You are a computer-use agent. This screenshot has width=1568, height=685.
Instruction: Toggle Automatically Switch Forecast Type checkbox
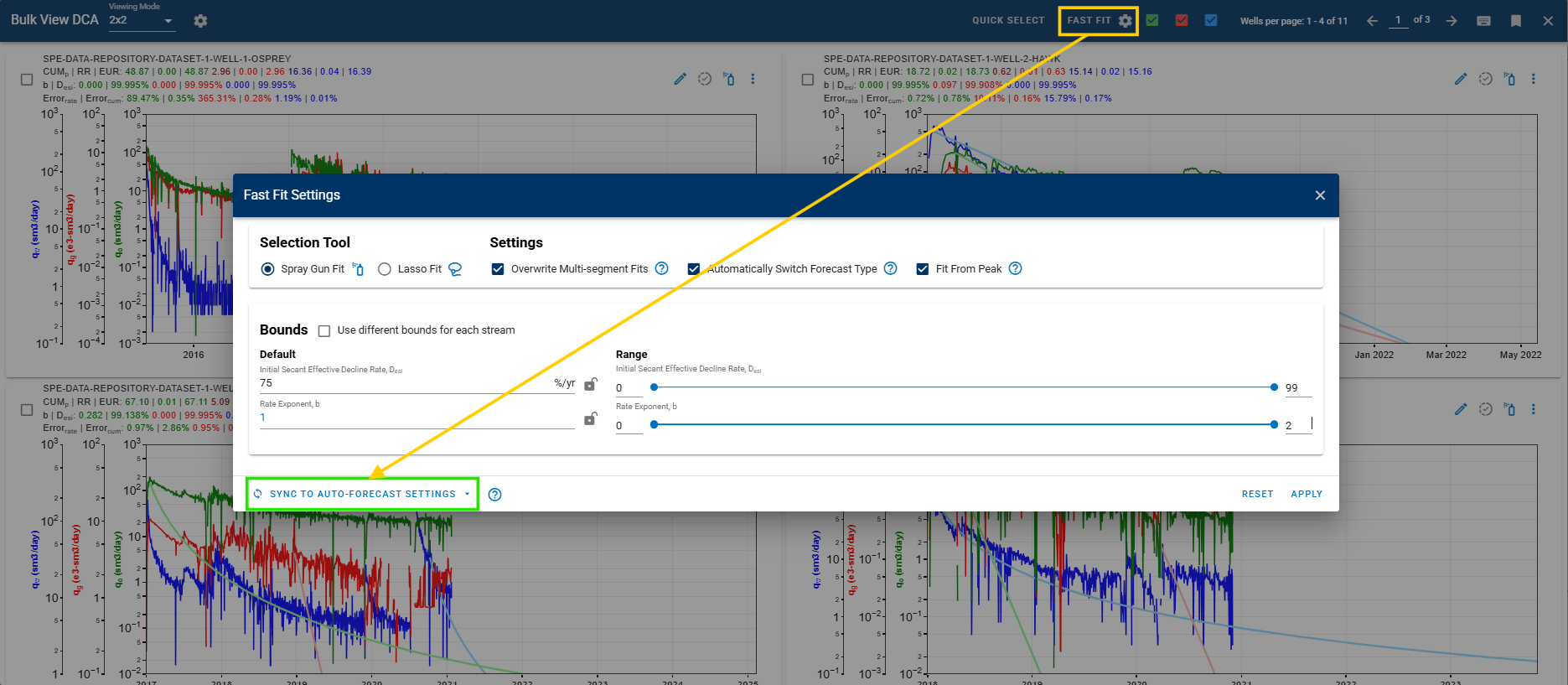coord(694,269)
